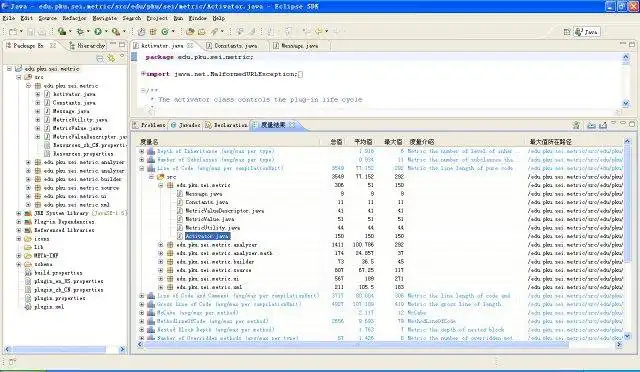Run the program with green play icon

point(98,31)
